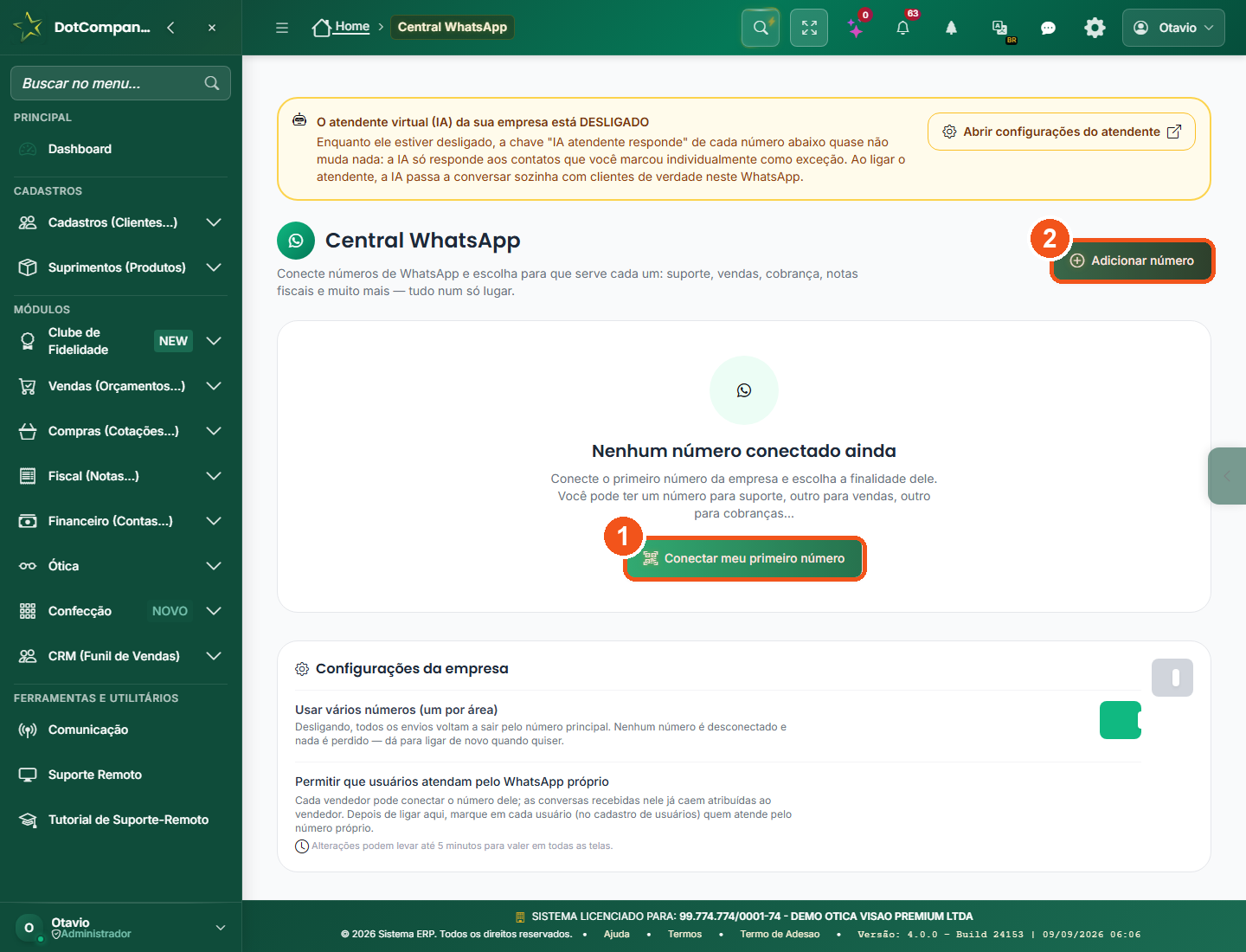Open the Ajuda link in the footer
The height and width of the screenshot is (952, 1246).
pos(617,934)
